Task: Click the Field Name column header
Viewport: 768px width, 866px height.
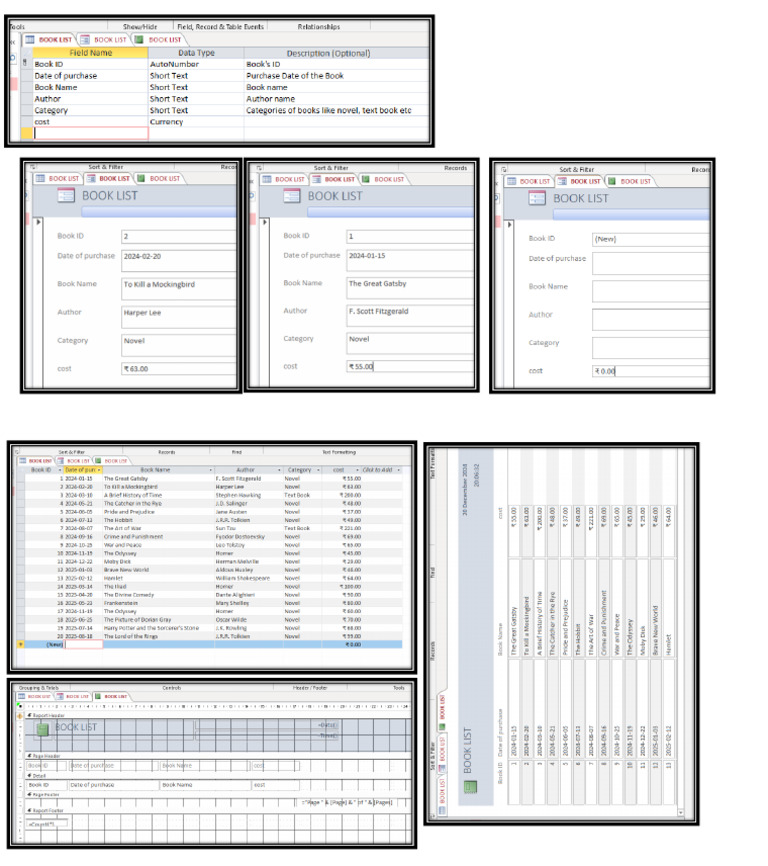Action: (x=91, y=53)
